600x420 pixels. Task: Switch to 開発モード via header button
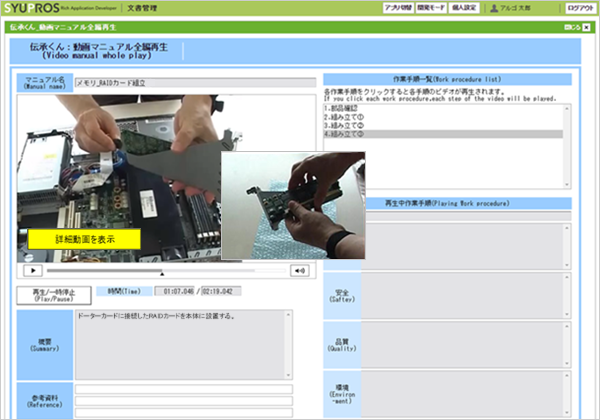pyautogui.click(x=431, y=8)
